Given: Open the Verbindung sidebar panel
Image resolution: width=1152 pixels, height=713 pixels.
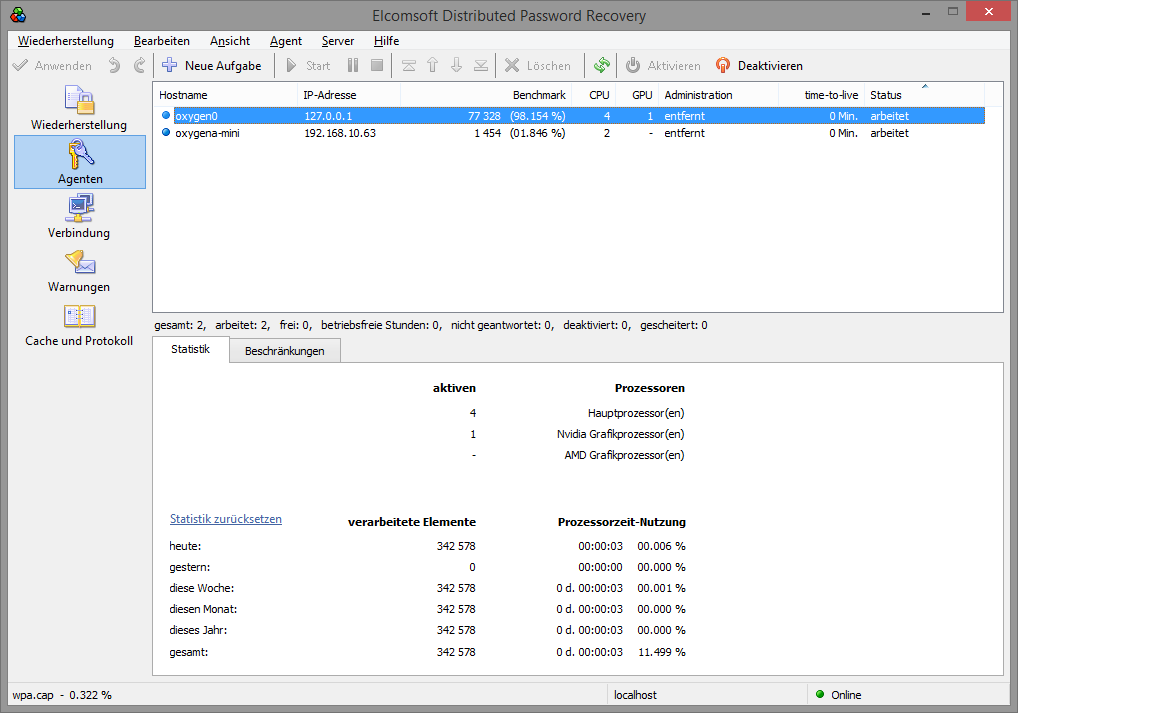Looking at the screenshot, I should 79,216.
